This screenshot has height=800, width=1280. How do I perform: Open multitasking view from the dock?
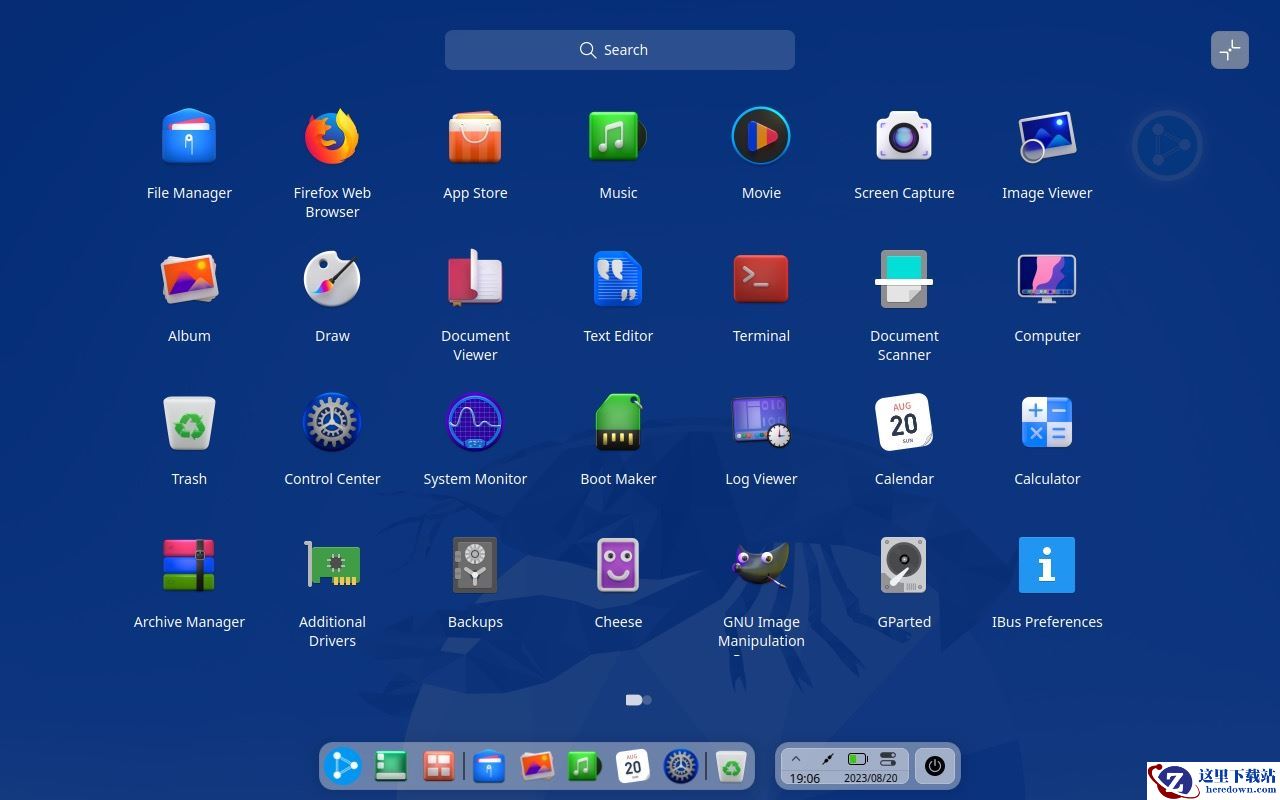tap(439, 766)
